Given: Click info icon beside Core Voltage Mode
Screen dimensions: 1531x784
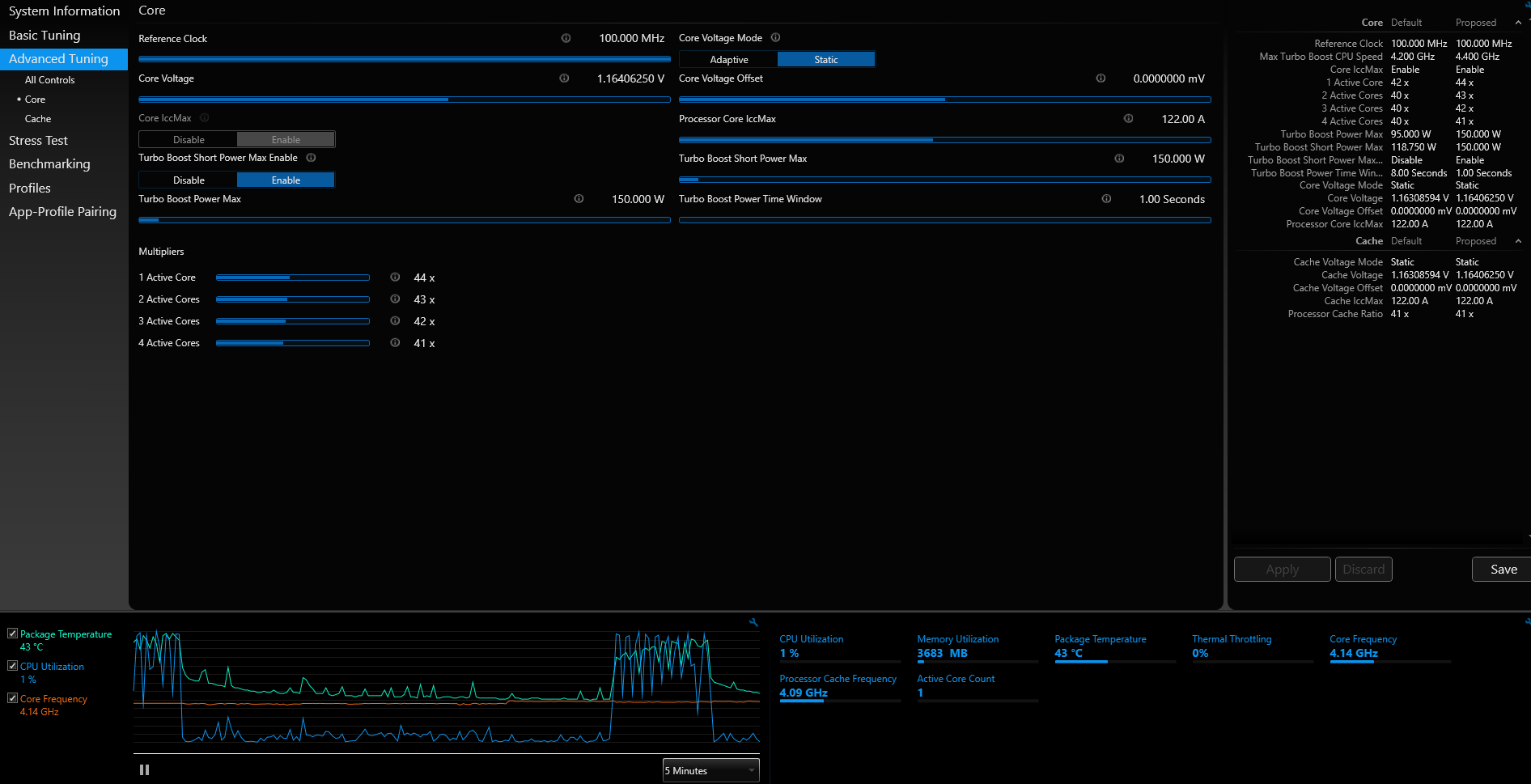Looking at the screenshot, I should click(x=775, y=37).
